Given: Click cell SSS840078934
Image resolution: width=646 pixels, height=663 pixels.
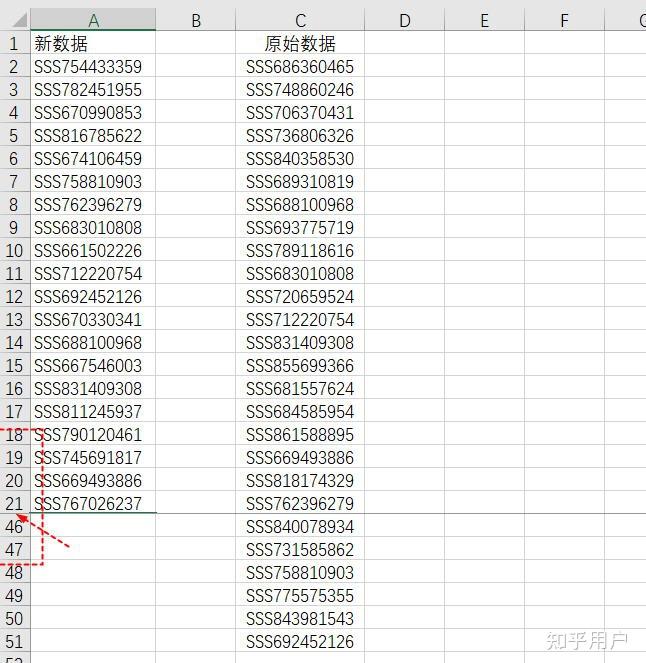Looking at the screenshot, I should [x=300, y=526].
